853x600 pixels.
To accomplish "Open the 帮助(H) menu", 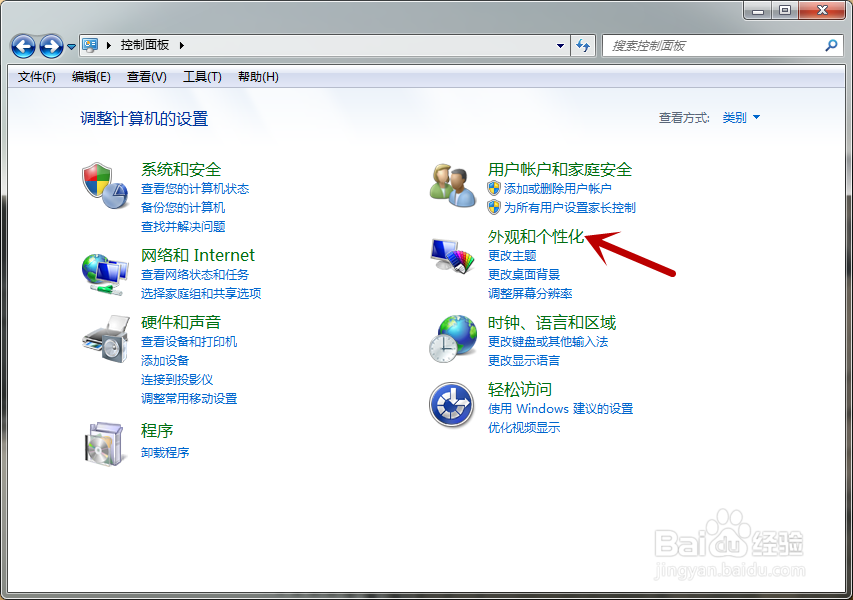I will [x=258, y=77].
